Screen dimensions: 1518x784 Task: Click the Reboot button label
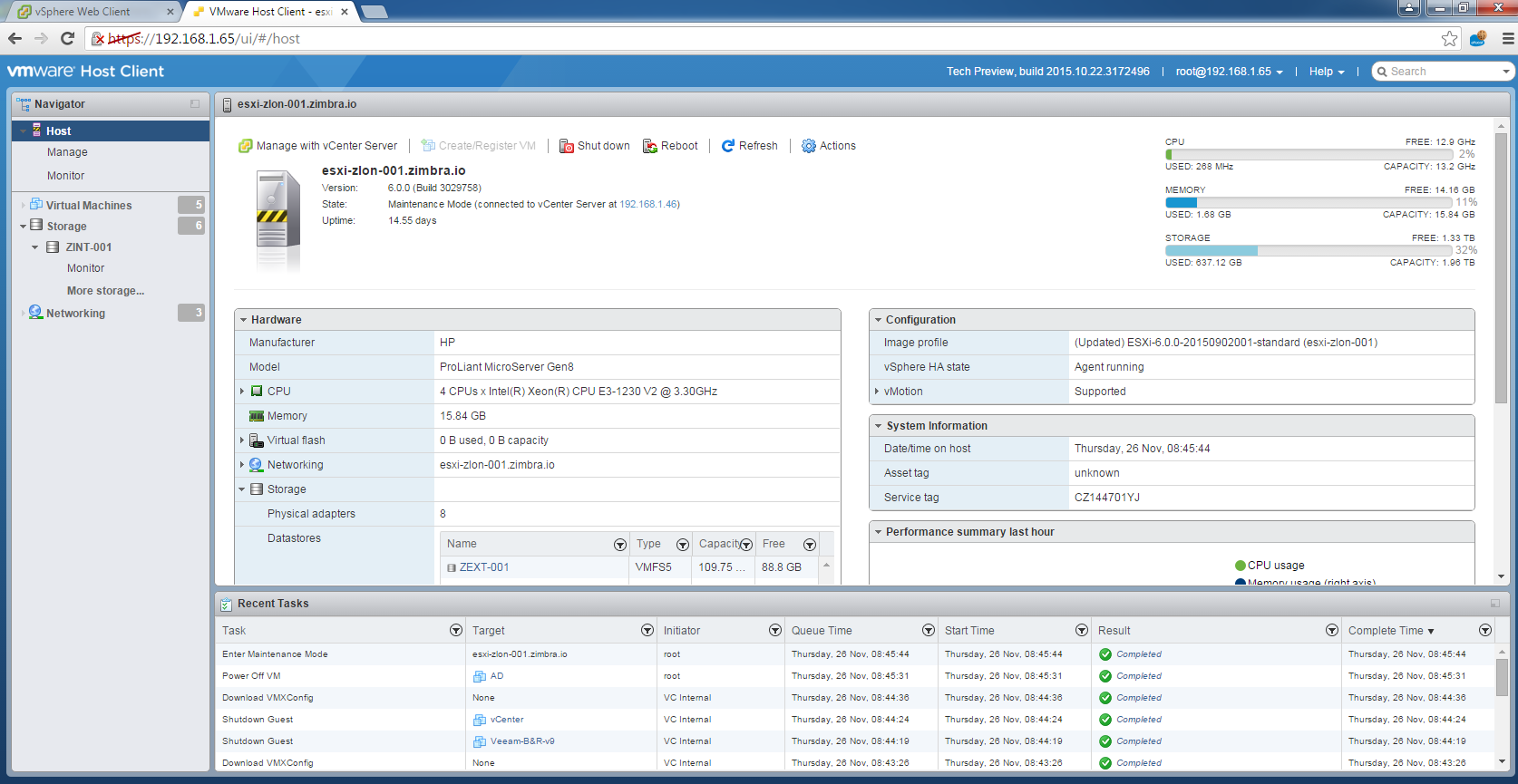point(679,146)
